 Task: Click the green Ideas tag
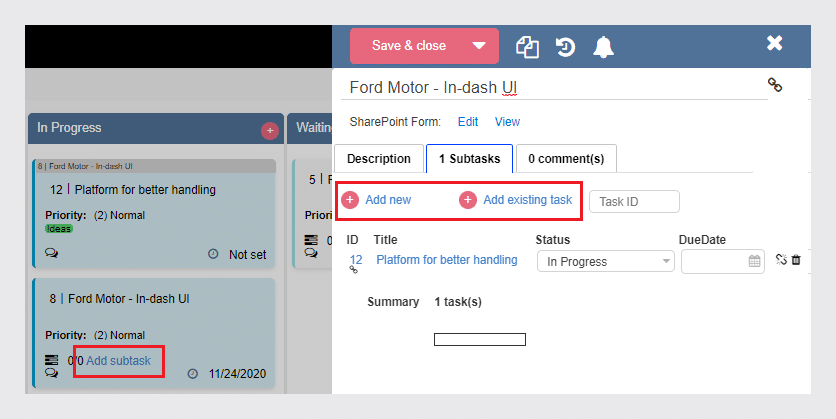59,229
